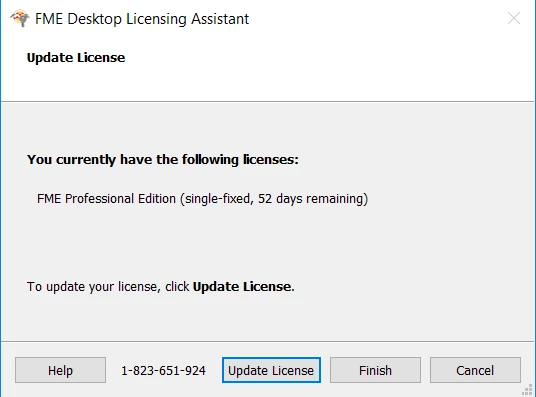The height and width of the screenshot is (397, 536).
Task: Click Finish to complete the assistant
Action: tap(375, 370)
